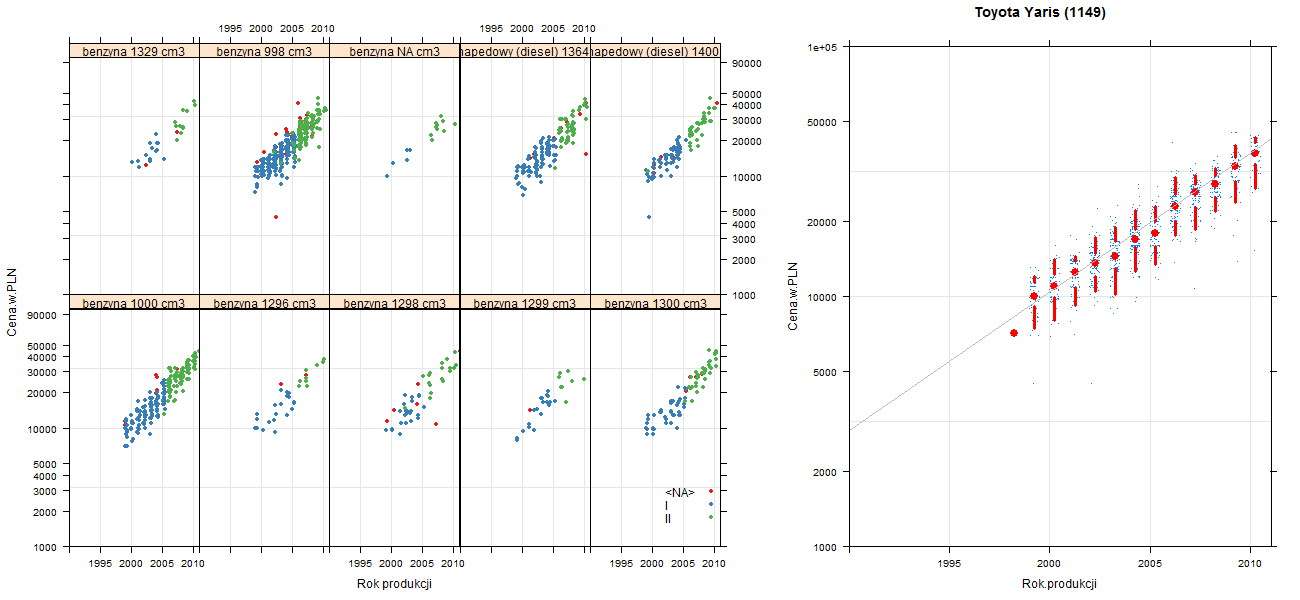Click the "10000" y-axis label on Toyota Yaris chart
Viewport: 1300px width, 600px height.
823,297
